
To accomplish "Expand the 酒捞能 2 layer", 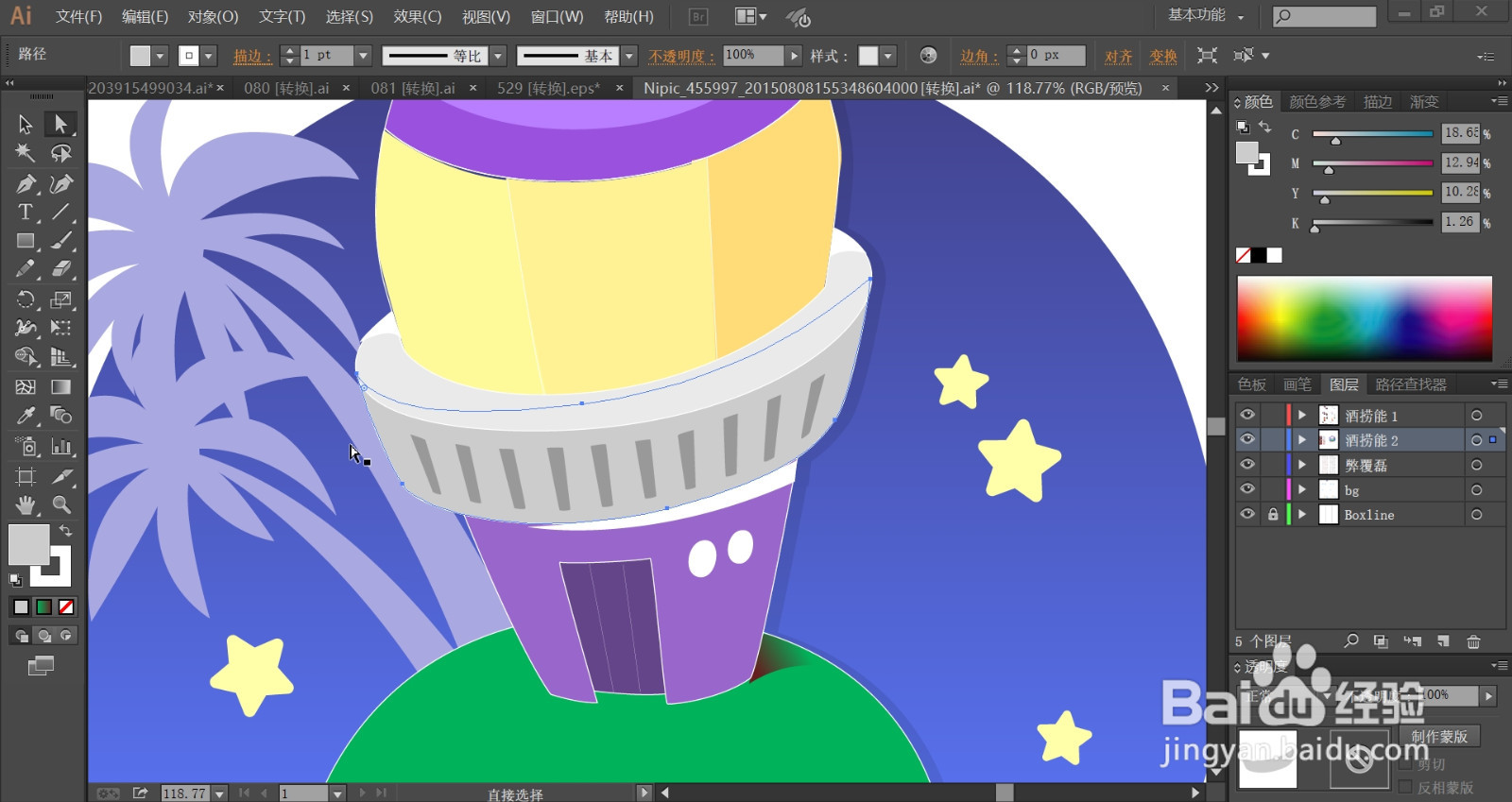I will tap(1302, 439).
